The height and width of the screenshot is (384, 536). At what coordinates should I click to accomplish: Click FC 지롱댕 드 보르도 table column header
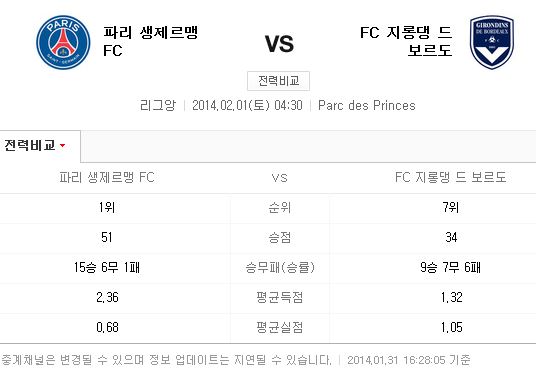pyautogui.click(x=450, y=177)
